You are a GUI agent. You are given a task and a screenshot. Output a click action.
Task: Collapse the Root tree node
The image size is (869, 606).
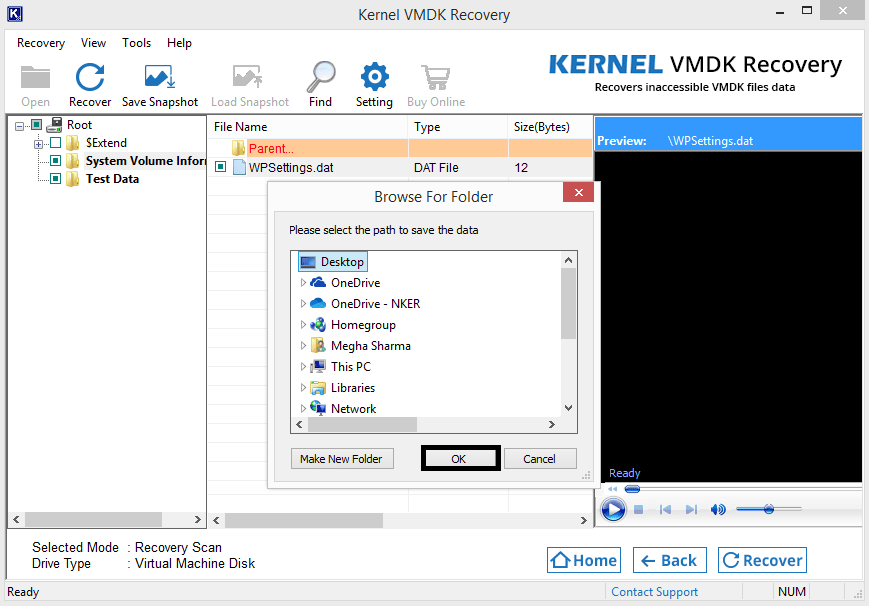pyautogui.click(x=19, y=126)
